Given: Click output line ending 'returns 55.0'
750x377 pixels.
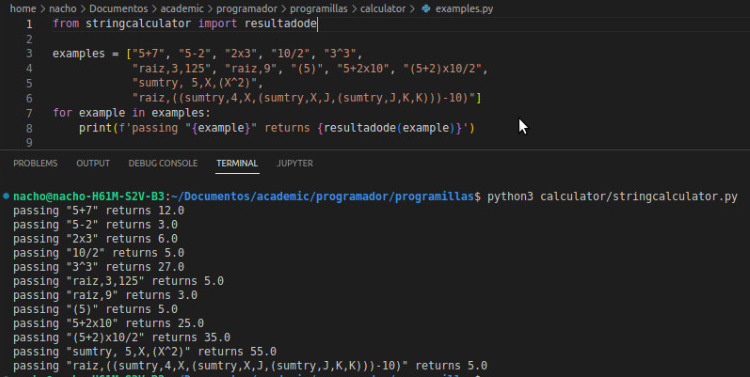Looking at the screenshot, I should point(144,352).
